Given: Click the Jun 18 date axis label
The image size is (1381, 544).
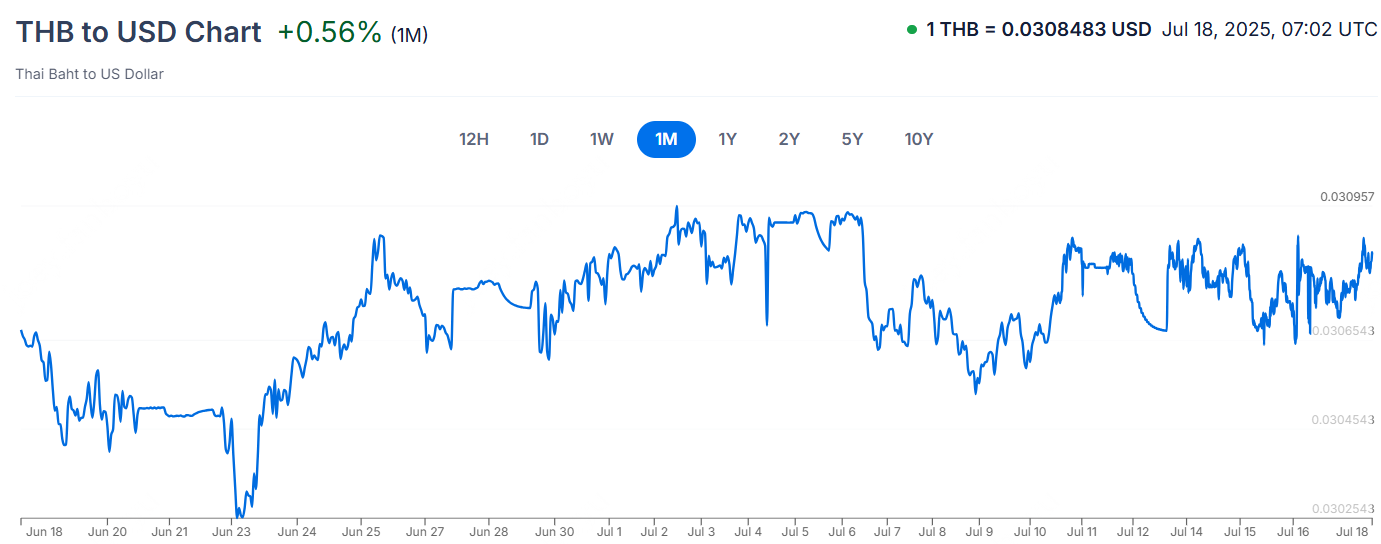Looking at the screenshot, I should point(44,531).
